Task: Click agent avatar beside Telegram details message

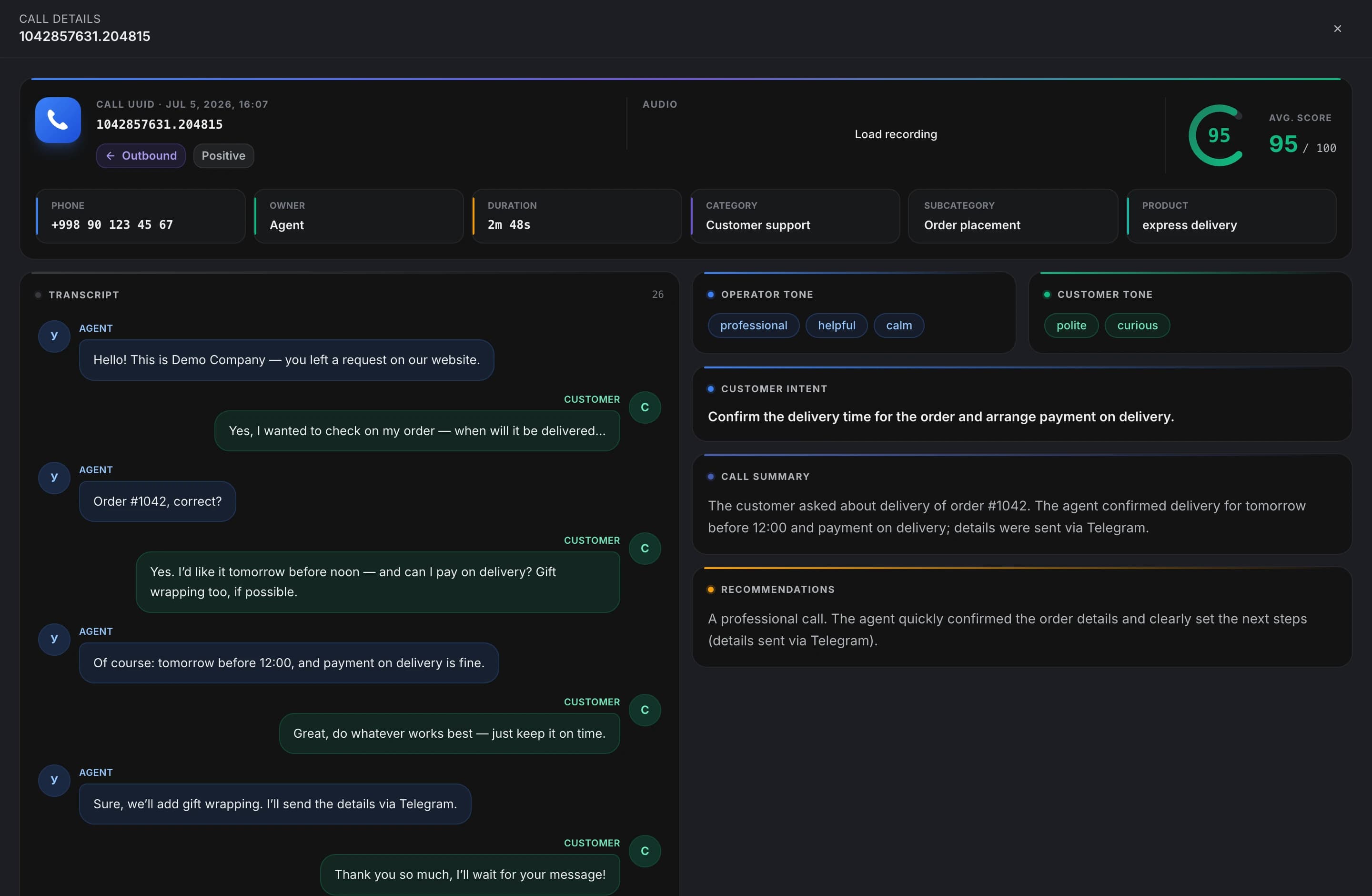Action: [x=54, y=781]
